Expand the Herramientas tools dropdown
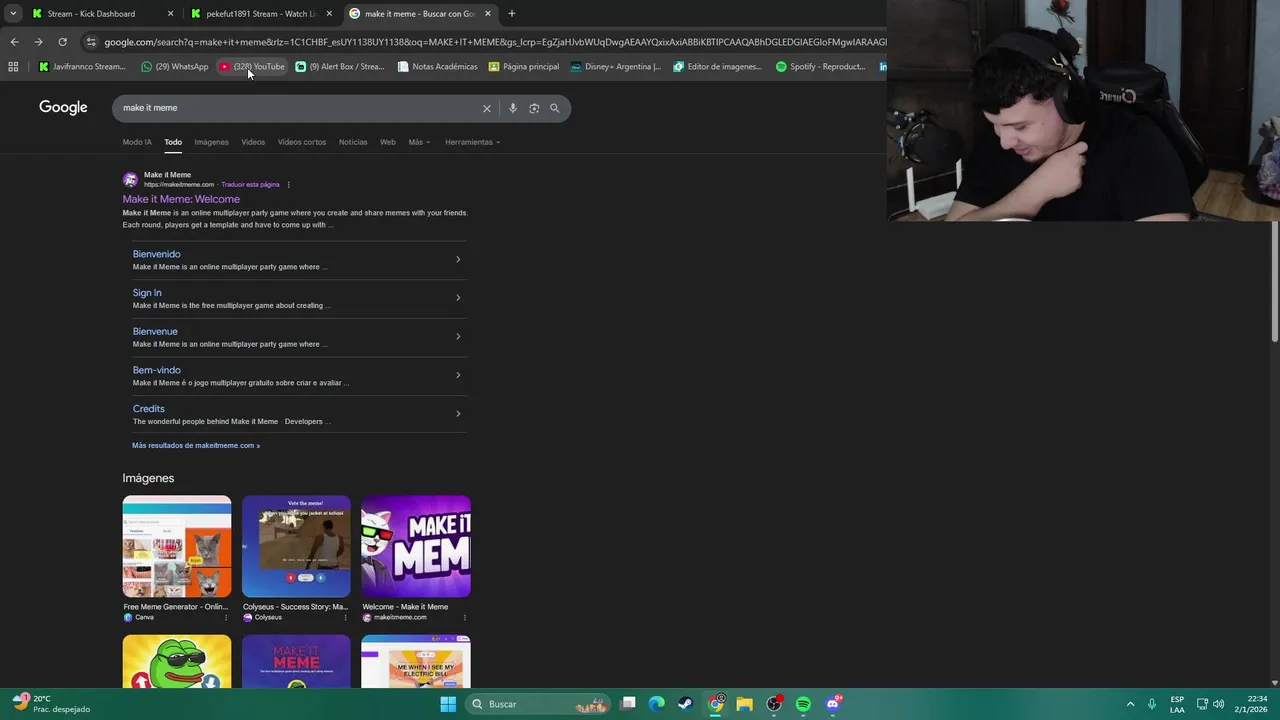The image size is (1280, 720). 472,142
